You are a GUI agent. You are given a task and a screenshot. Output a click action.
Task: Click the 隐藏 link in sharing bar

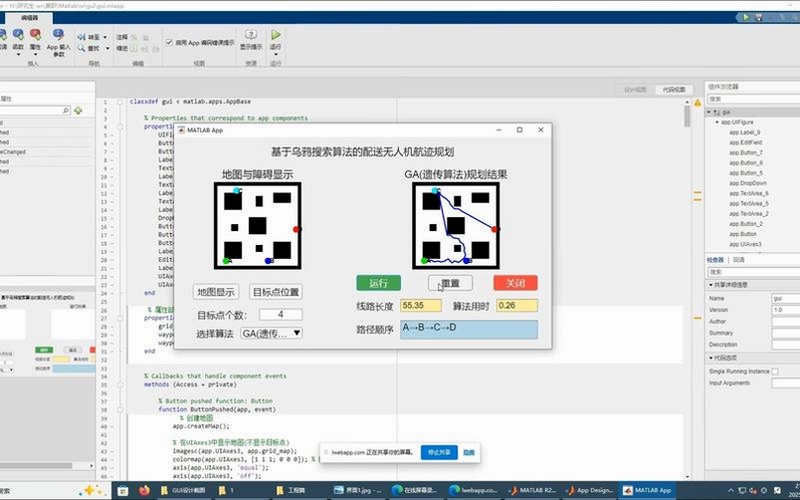pyautogui.click(x=469, y=453)
